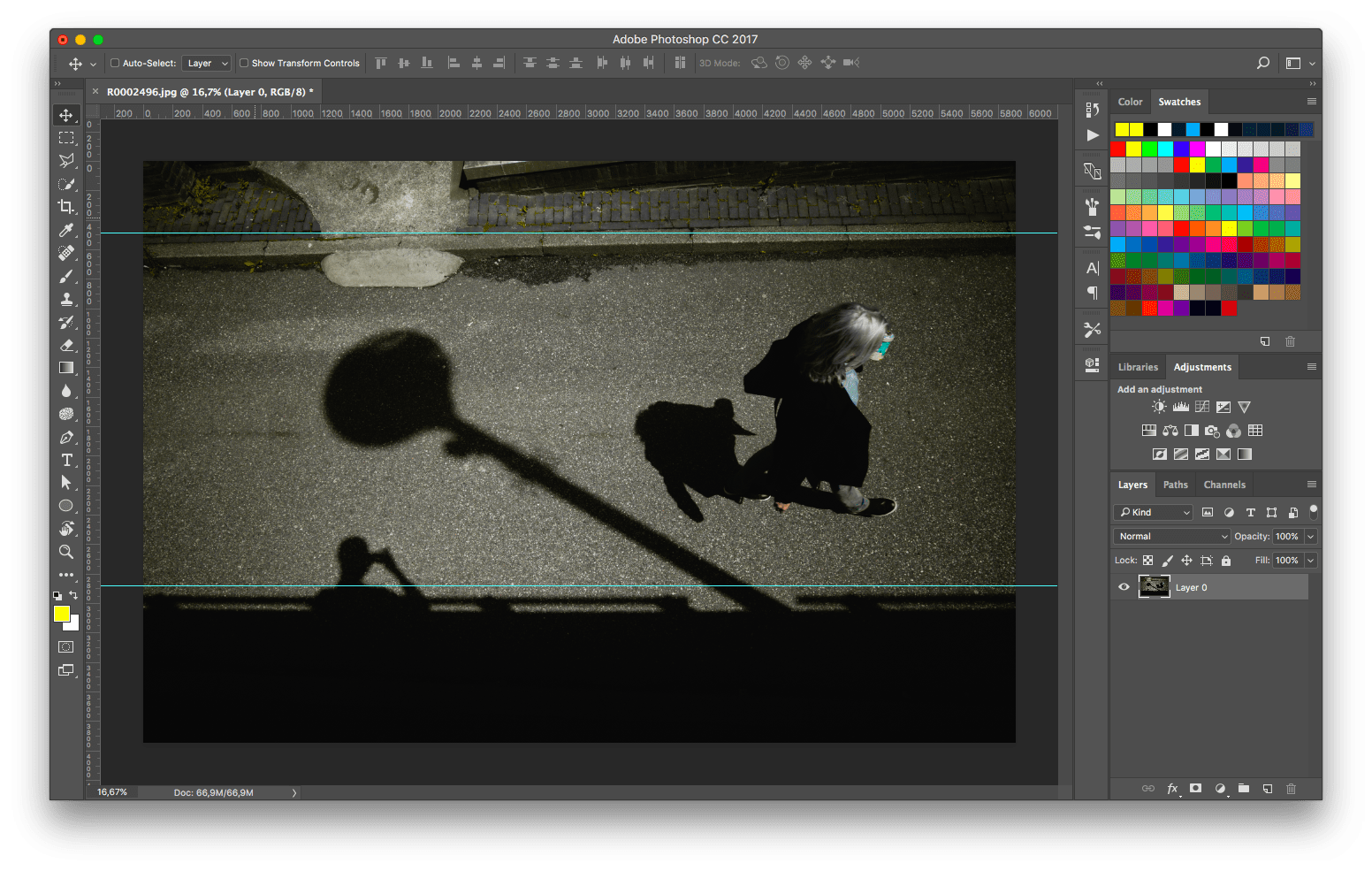Activate the Horizontal Type tool
Screen dimensions: 1372x871
click(x=66, y=460)
